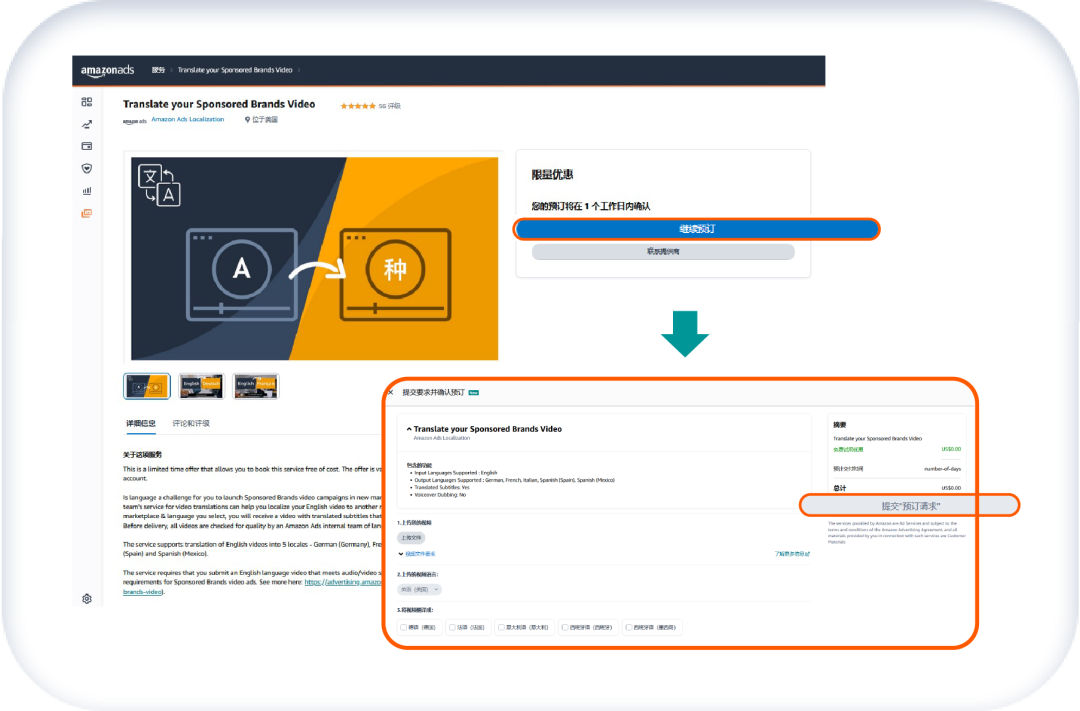The image size is (1080, 711).
Task: Click the 关于这项服务 heading
Action: click(x=143, y=455)
